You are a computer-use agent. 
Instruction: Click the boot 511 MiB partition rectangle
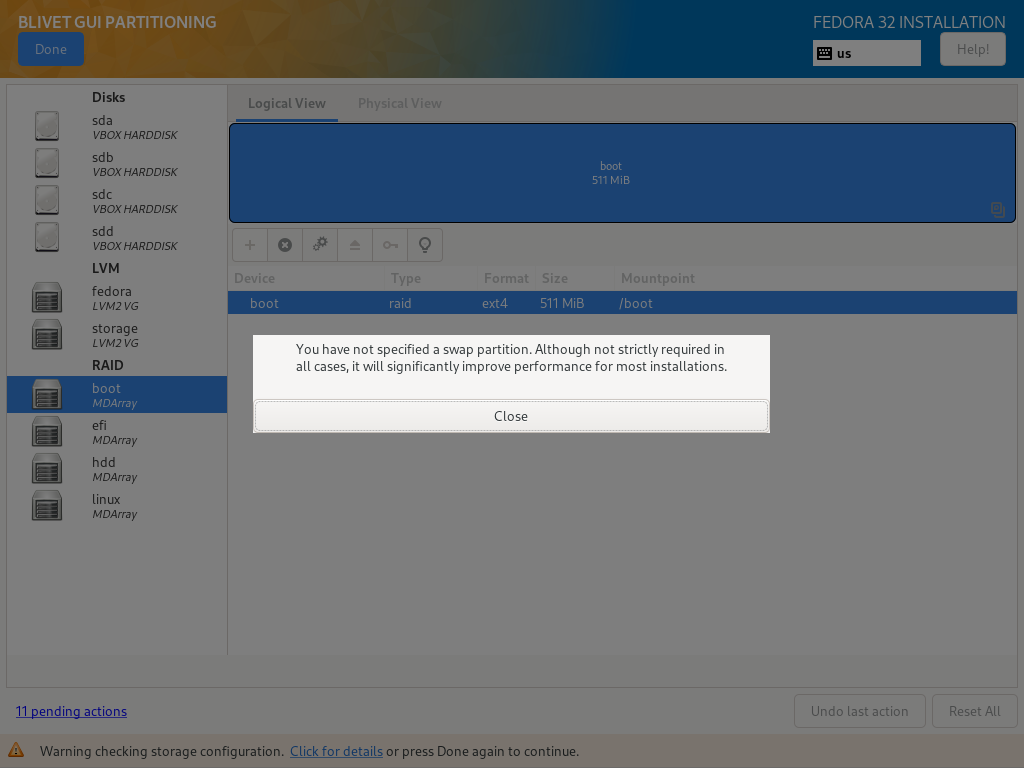[x=610, y=173]
